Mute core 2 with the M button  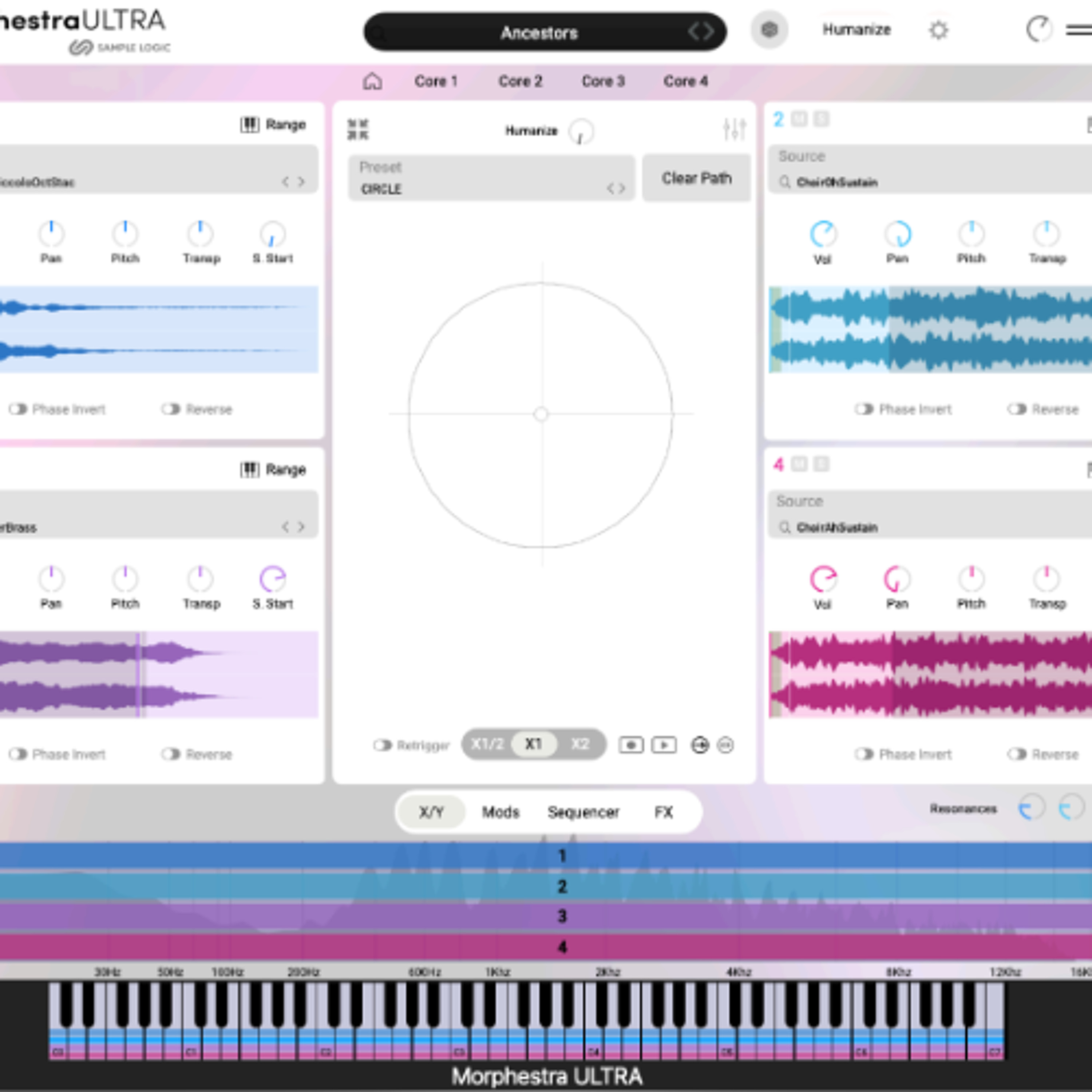pyautogui.click(x=799, y=119)
